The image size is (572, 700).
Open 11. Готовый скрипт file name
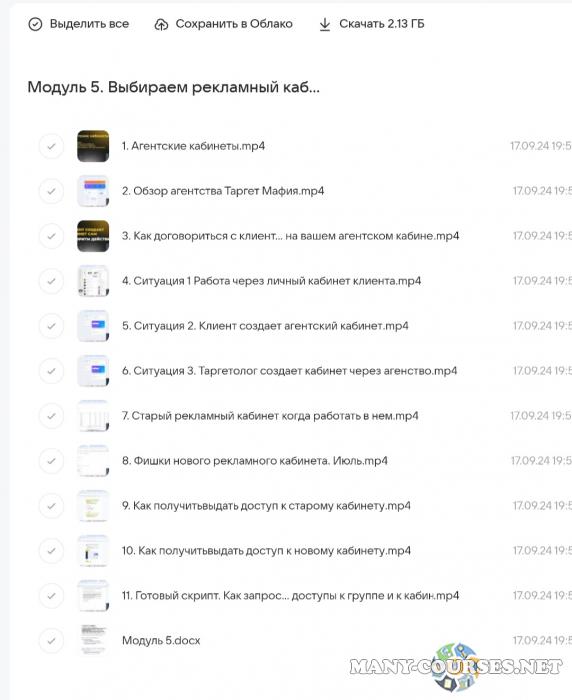[290, 596]
